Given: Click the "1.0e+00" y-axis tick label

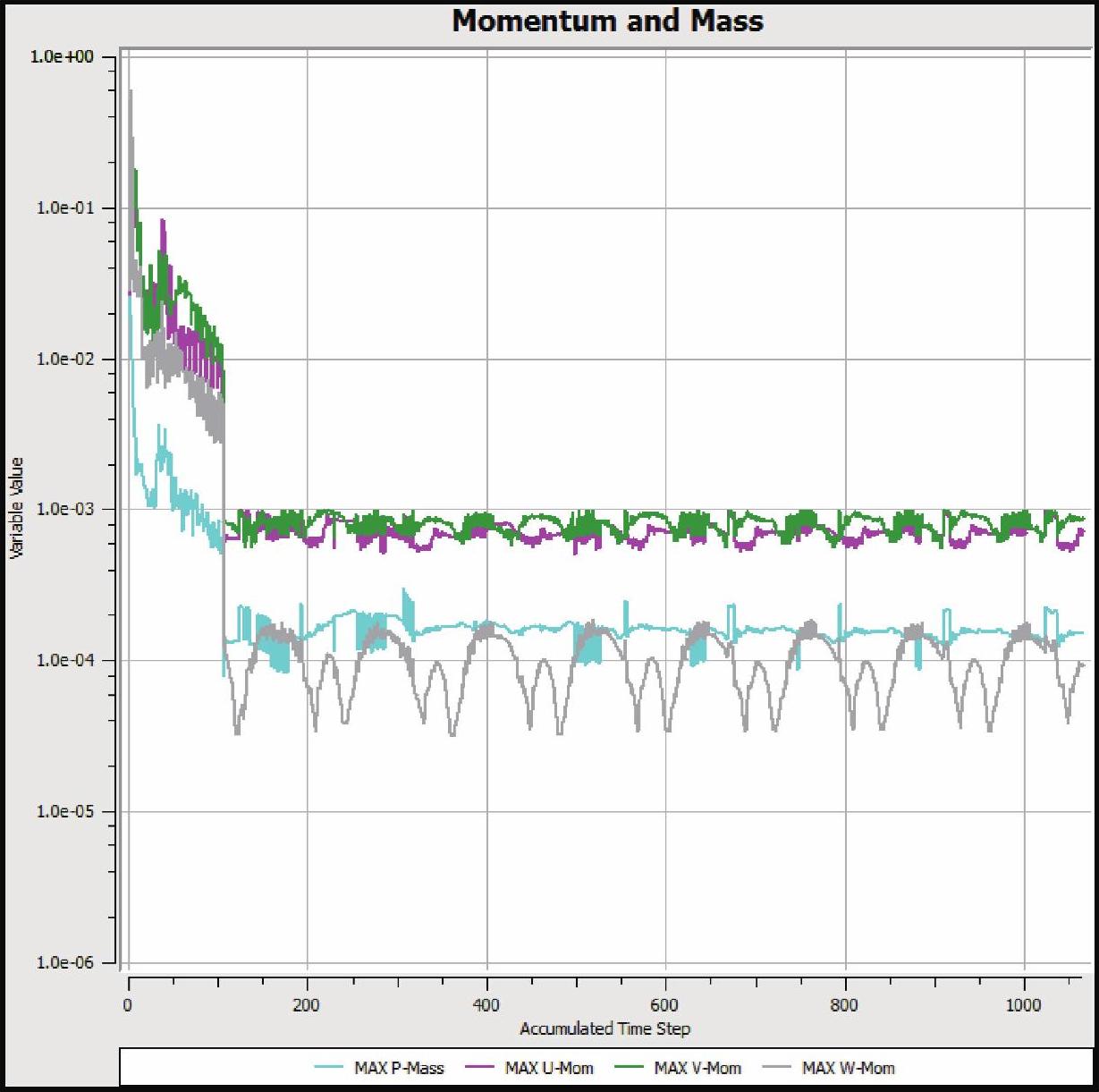Looking at the screenshot, I should (x=61, y=57).
